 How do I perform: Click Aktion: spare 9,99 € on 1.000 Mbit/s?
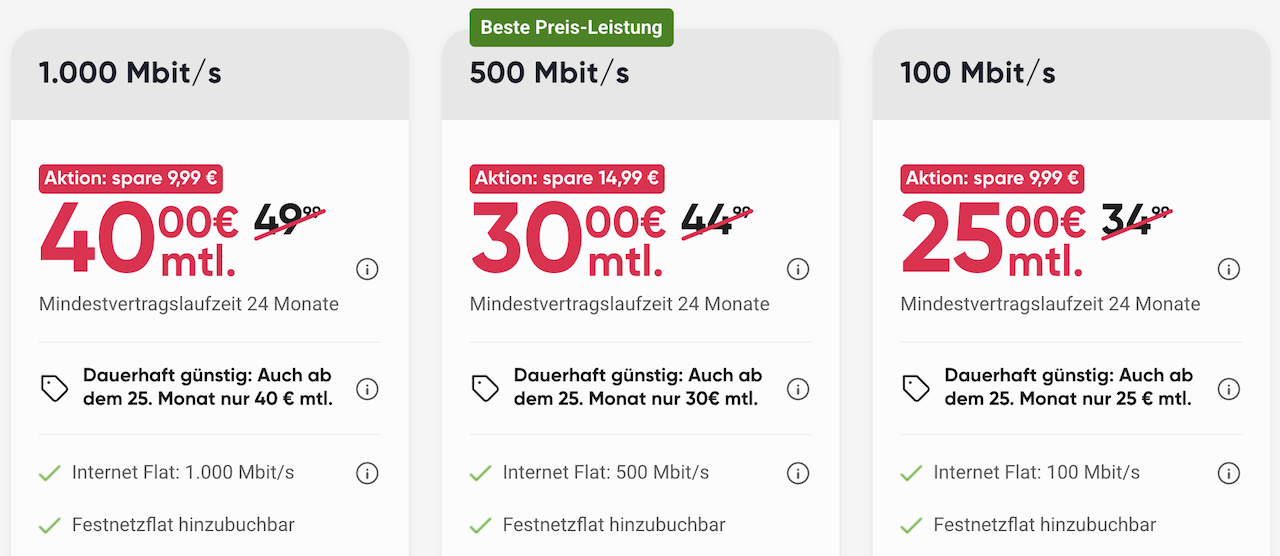(131, 179)
